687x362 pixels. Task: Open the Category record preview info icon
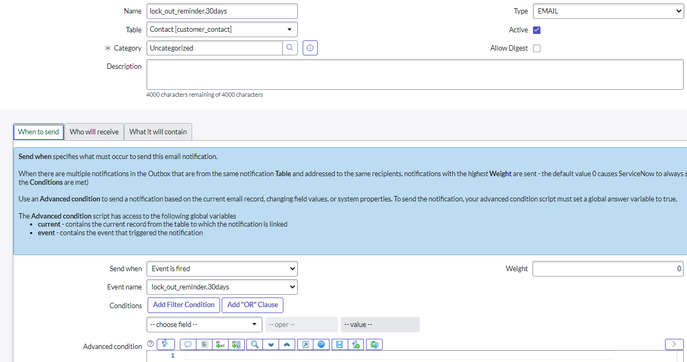pyautogui.click(x=310, y=48)
